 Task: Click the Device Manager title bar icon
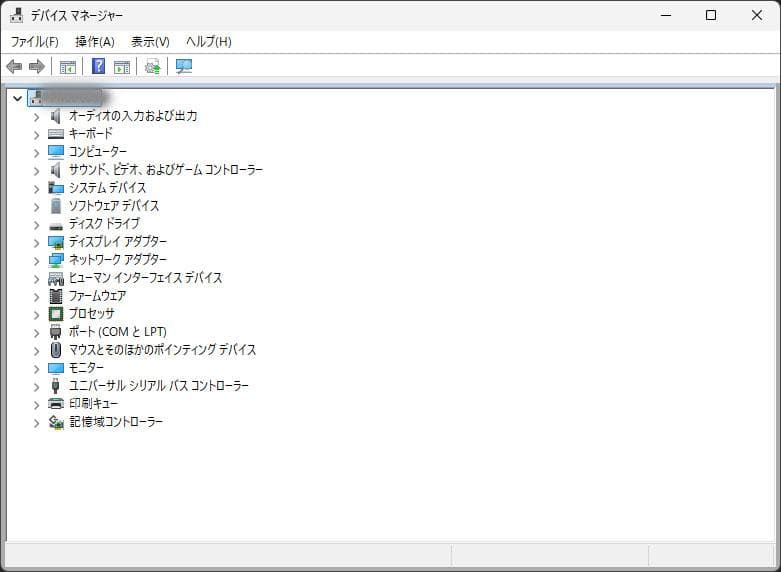(16, 15)
